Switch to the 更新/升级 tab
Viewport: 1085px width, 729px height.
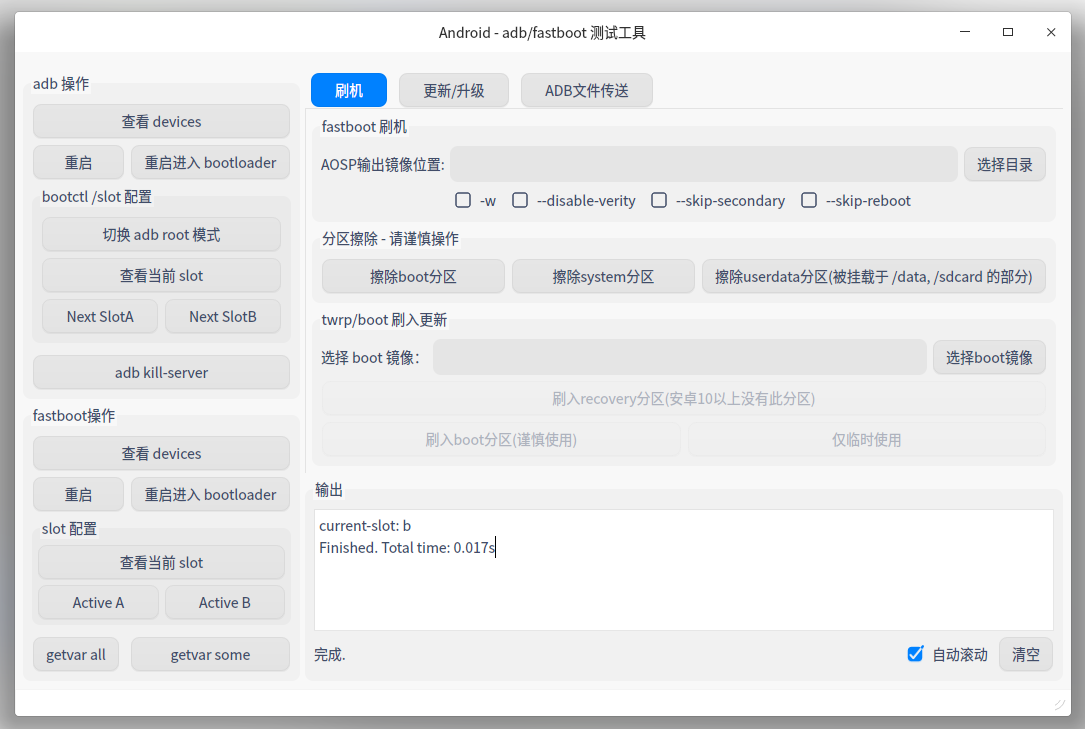(x=454, y=91)
